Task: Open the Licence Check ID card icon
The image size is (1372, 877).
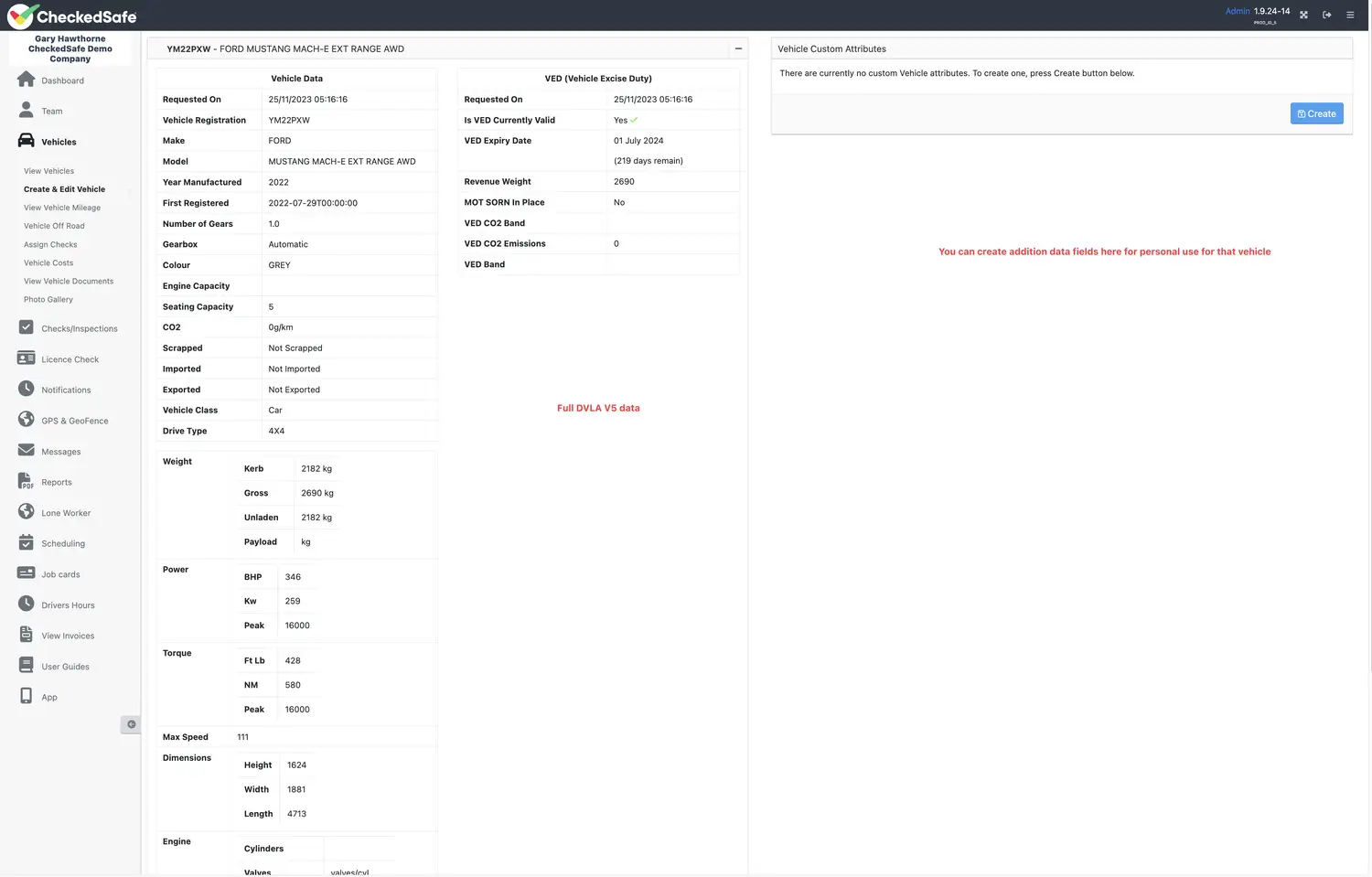Action: 27,358
